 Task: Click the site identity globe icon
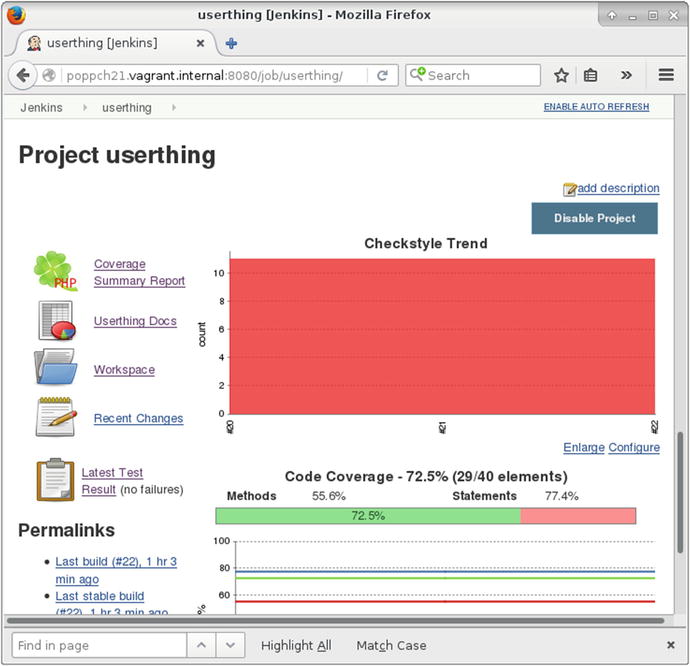(x=49, y=76)
